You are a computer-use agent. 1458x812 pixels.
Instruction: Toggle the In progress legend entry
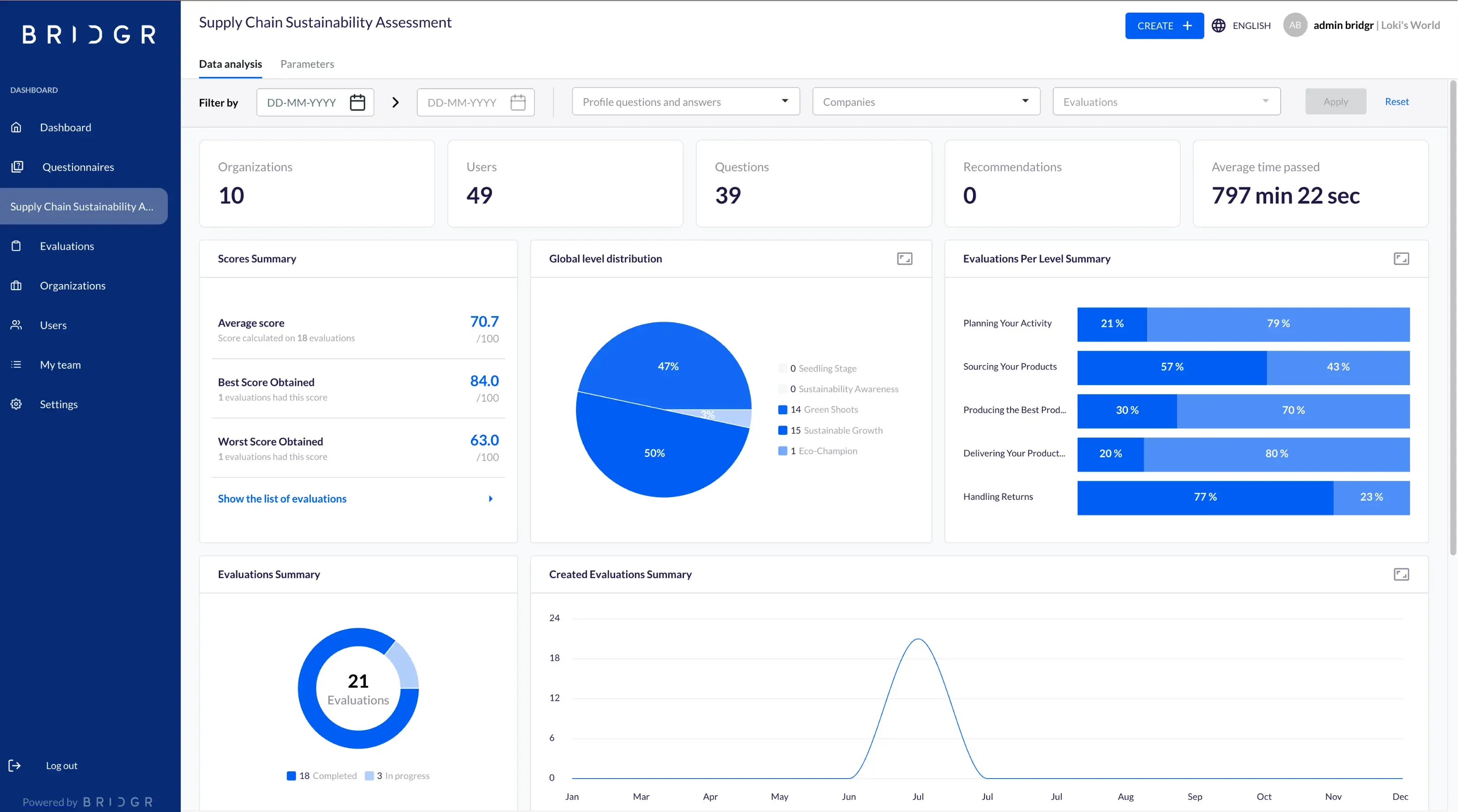point(397,776)
